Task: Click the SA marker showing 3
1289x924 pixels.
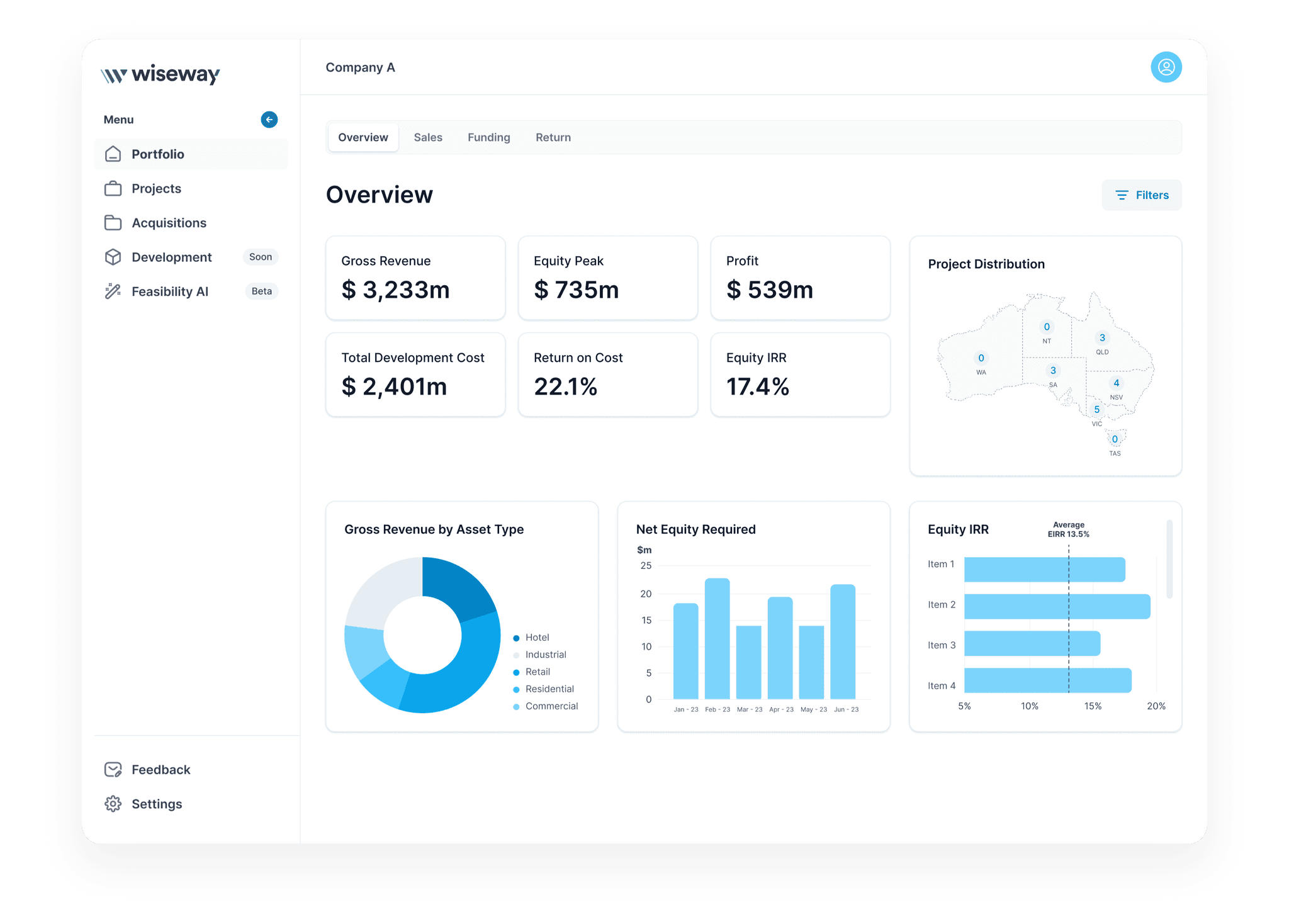Action: pos(1053,371)
